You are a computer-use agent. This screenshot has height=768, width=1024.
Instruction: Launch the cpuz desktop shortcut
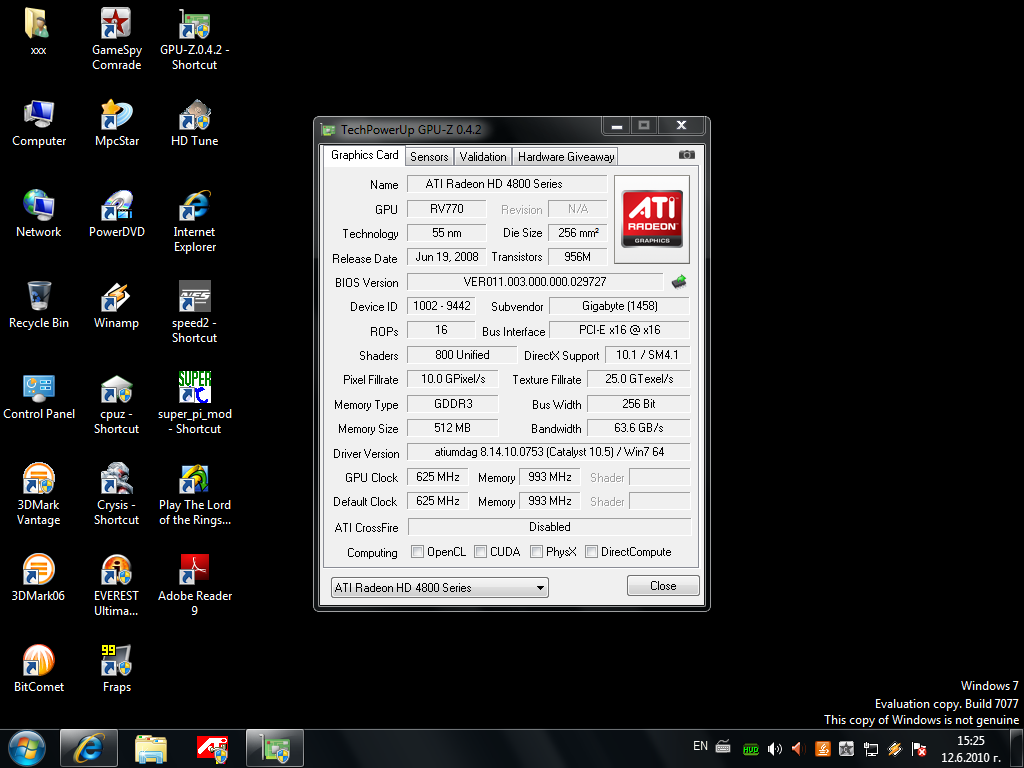click(x=116, y=403)
